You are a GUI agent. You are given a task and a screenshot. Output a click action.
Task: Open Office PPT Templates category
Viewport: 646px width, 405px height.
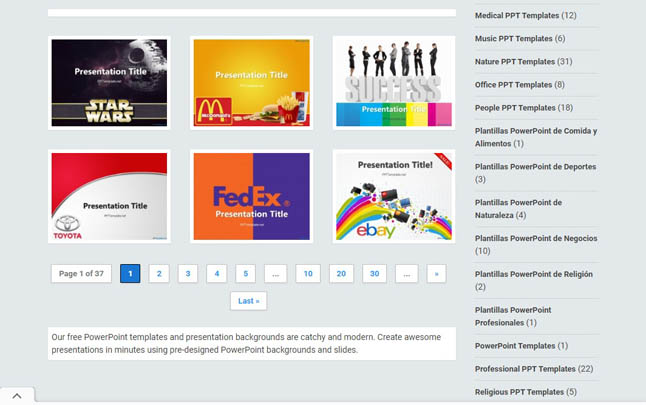[513, 85]
